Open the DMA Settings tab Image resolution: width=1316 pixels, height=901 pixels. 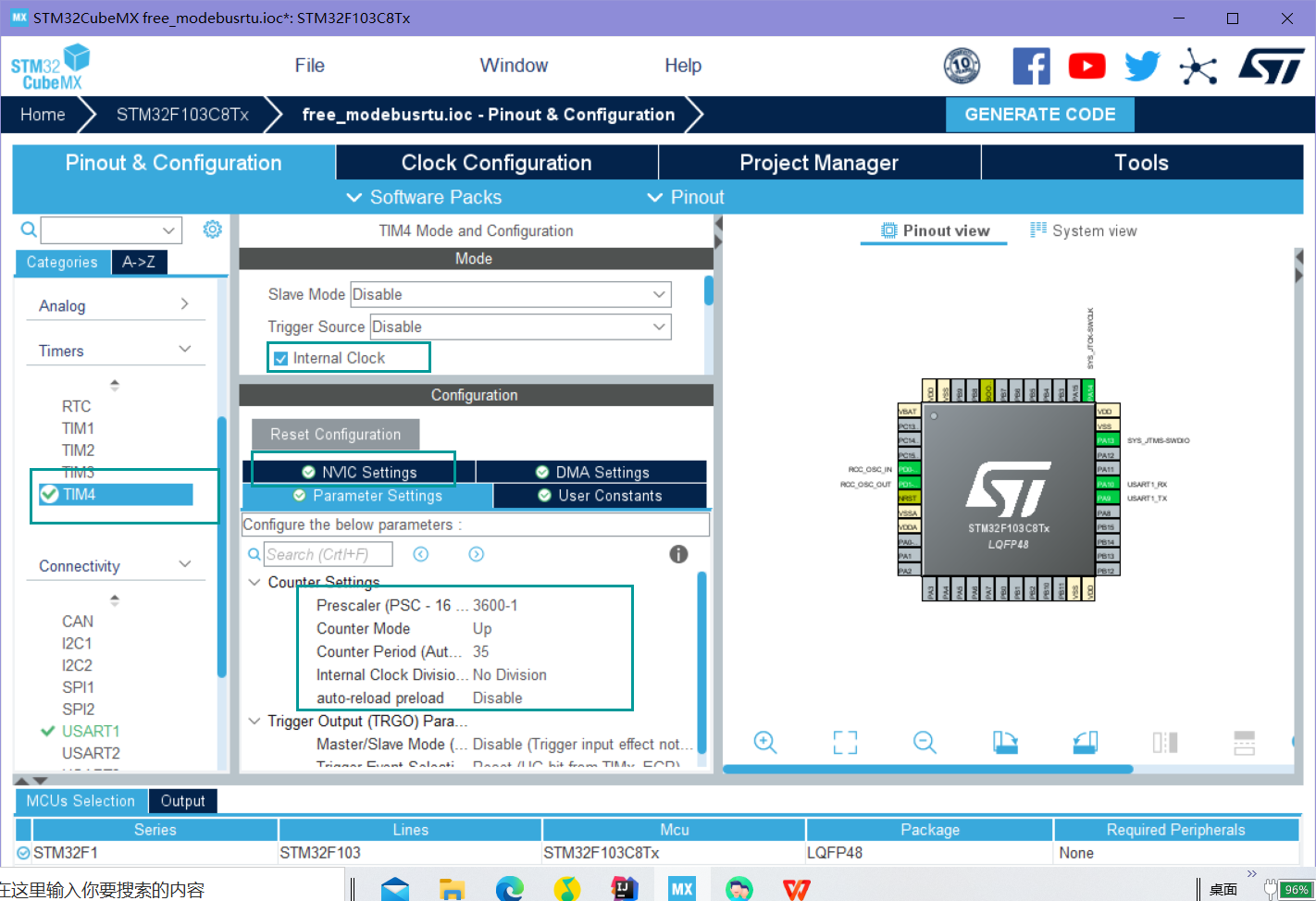(x=592, y=472)
